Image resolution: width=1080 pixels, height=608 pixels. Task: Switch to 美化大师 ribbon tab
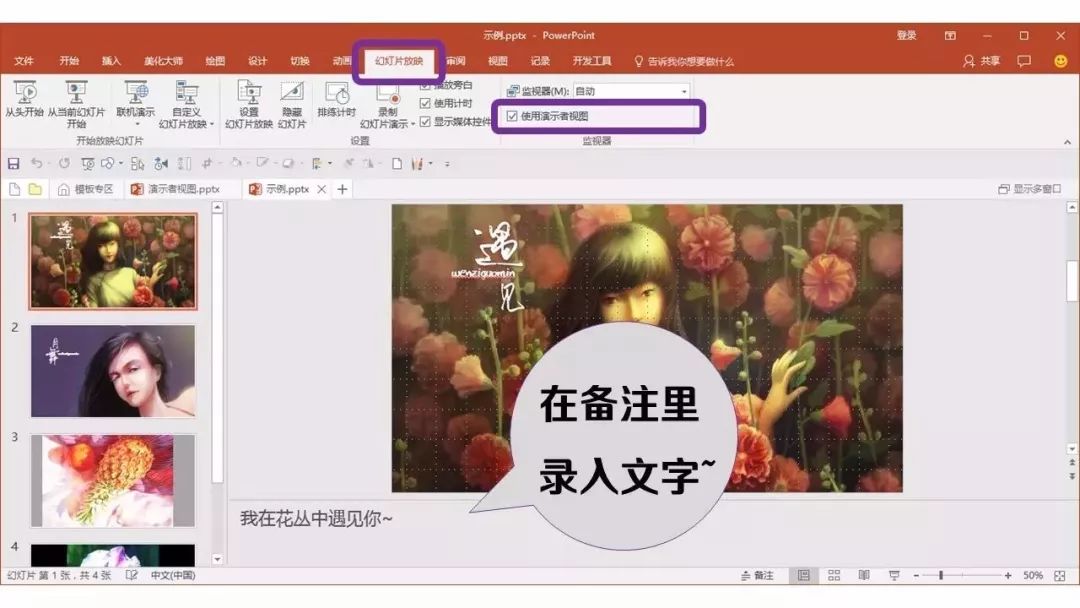pos(163,61)
